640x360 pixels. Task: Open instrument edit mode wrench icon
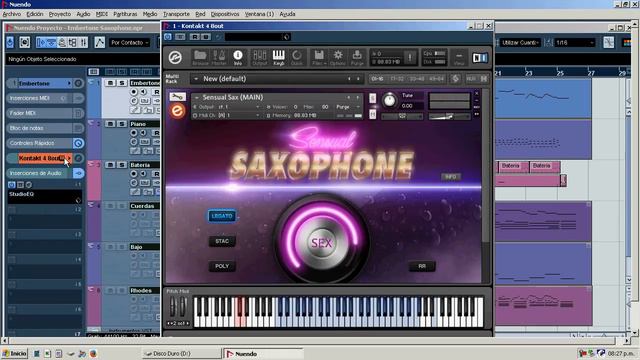[177, 97]
